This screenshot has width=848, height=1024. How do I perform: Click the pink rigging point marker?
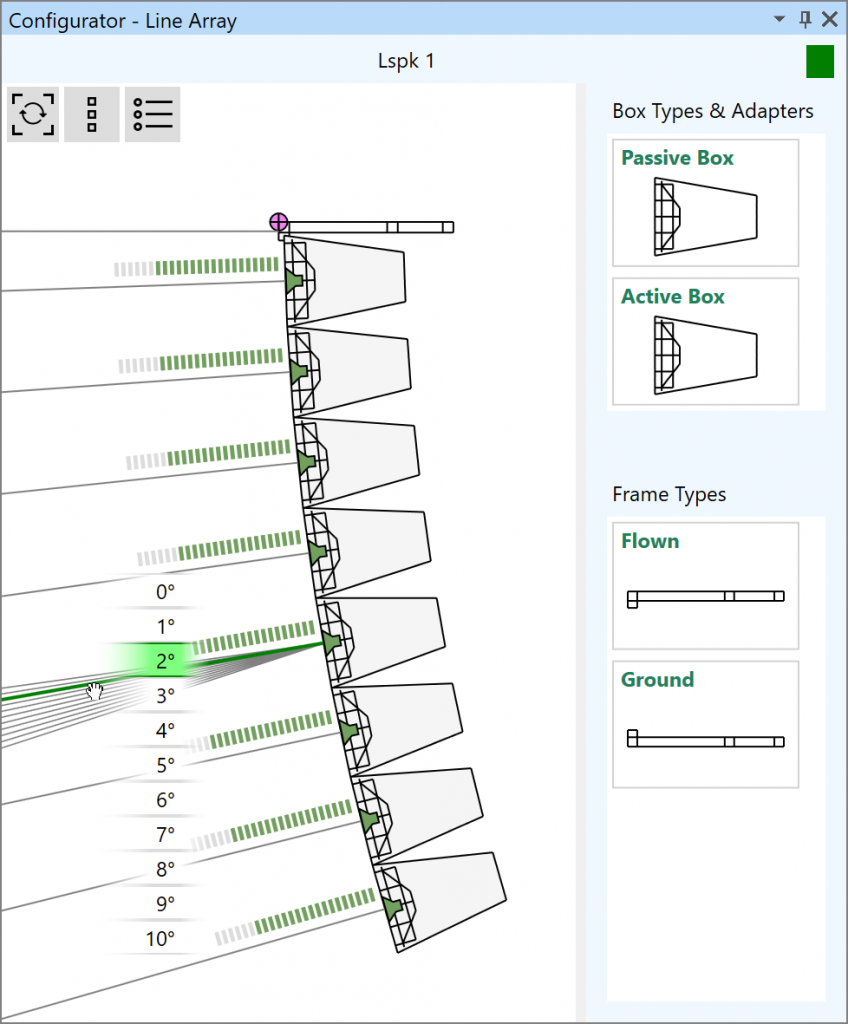click(x=278, y=222)
